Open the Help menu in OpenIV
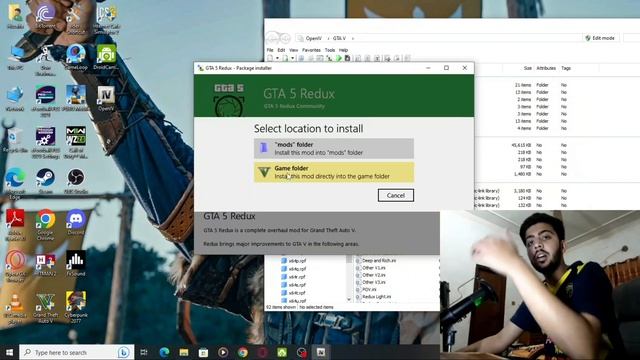This screenshot has width=640, height=360. 343,50
